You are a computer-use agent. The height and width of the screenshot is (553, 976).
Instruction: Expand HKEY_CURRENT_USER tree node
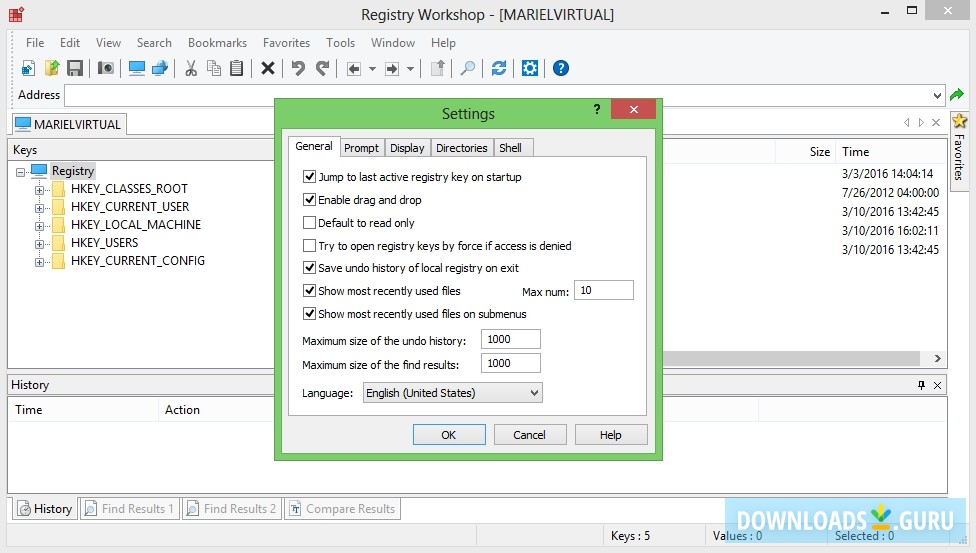(x=39, y=208)
